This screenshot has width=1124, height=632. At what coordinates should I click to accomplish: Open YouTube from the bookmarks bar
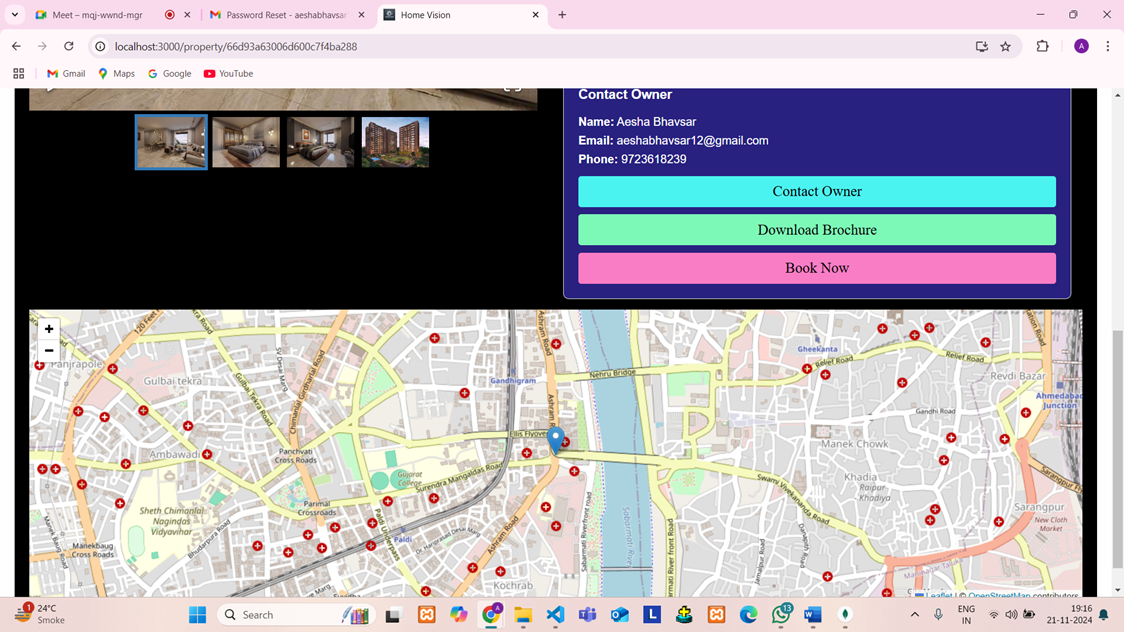pyautogui.click(x=228, y=73)
